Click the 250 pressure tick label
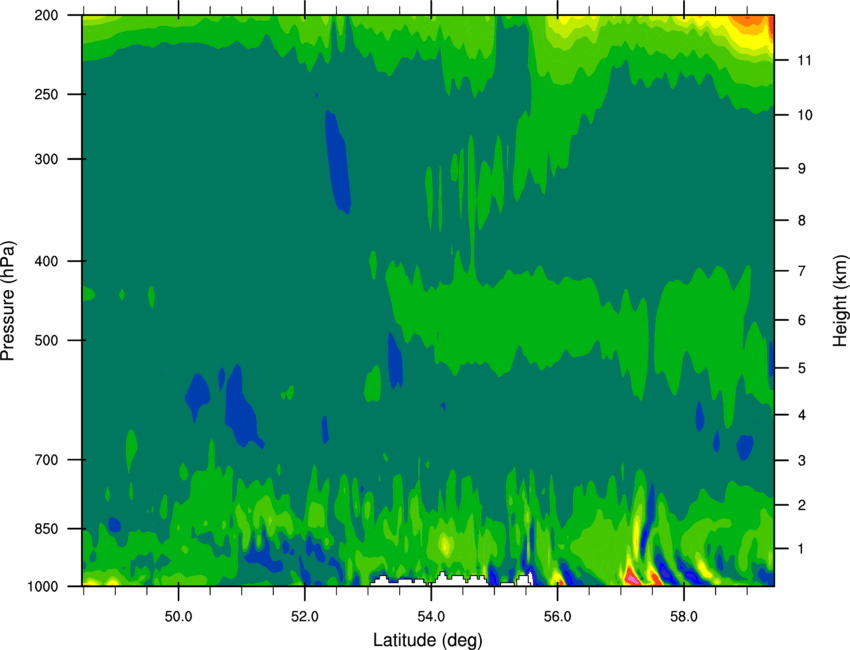The image size is (850, 650). [x=46, y=94]
